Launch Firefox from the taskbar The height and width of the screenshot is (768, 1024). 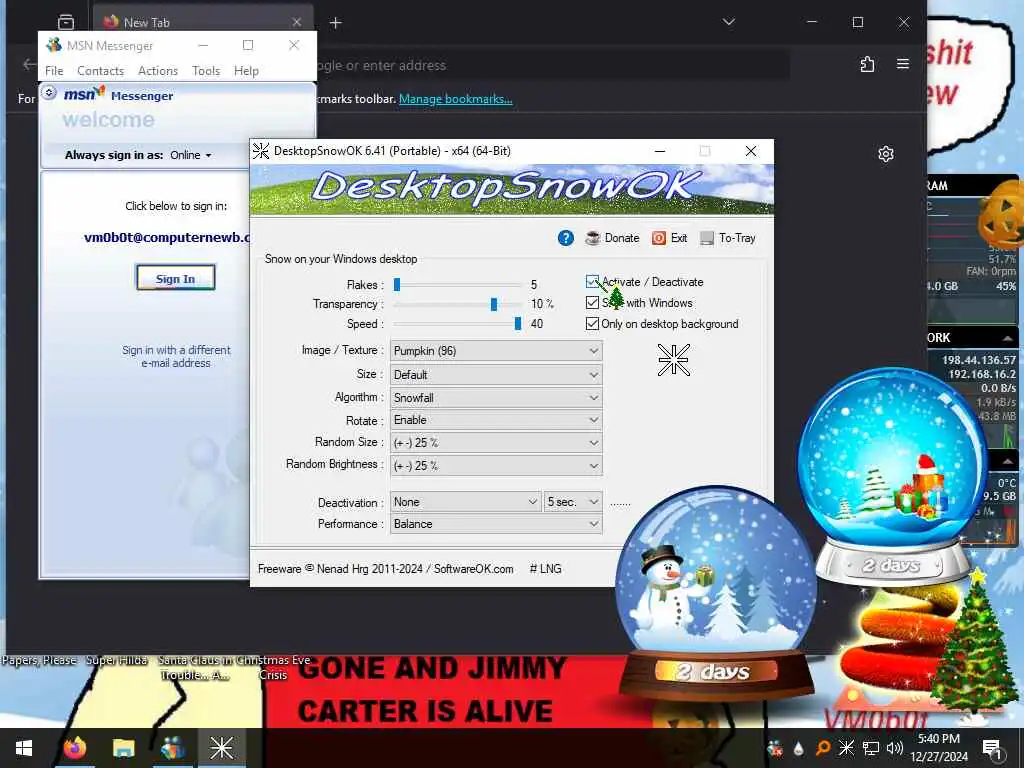point(75,748)
